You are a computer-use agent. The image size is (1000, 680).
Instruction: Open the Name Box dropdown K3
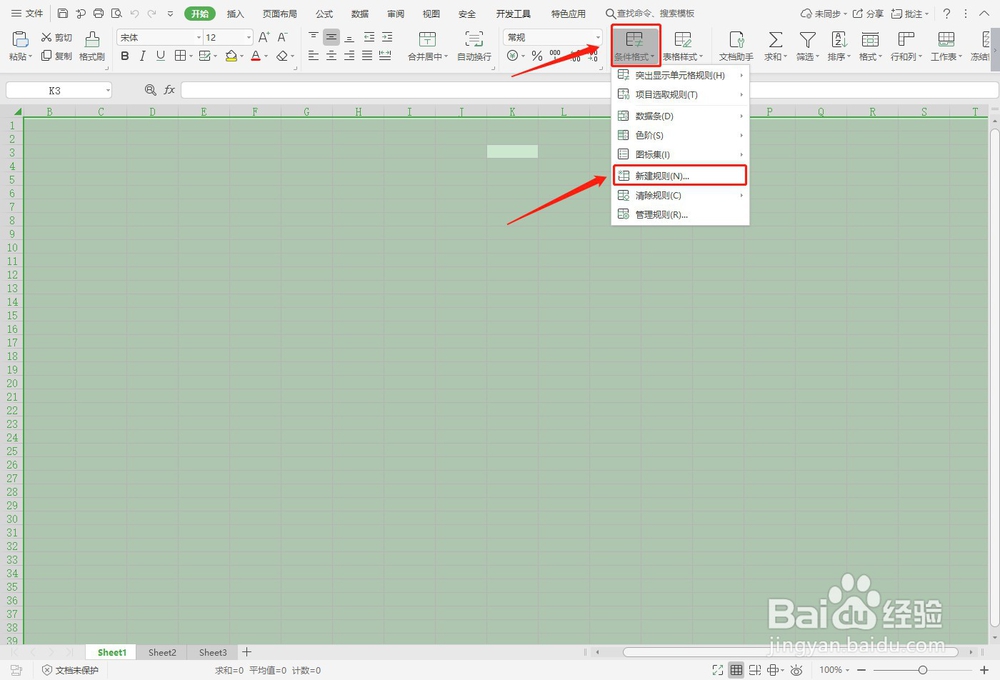(108, 91)
